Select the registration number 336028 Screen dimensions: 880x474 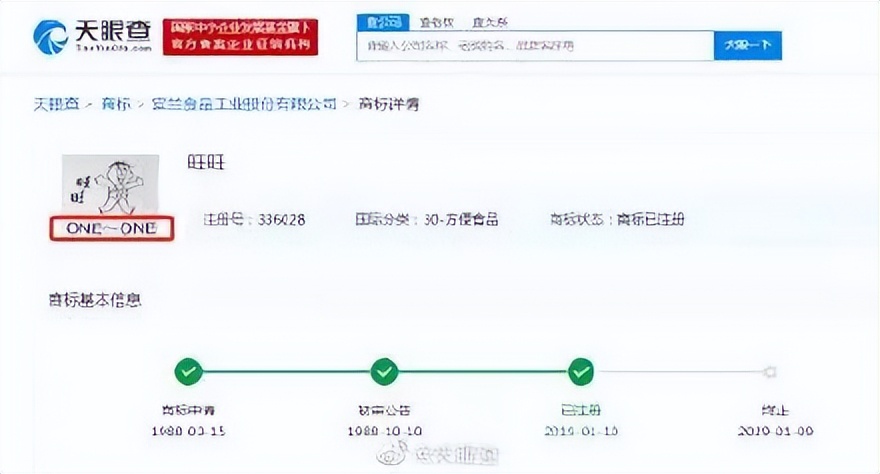pyautogui.click(x=282, y=219)
